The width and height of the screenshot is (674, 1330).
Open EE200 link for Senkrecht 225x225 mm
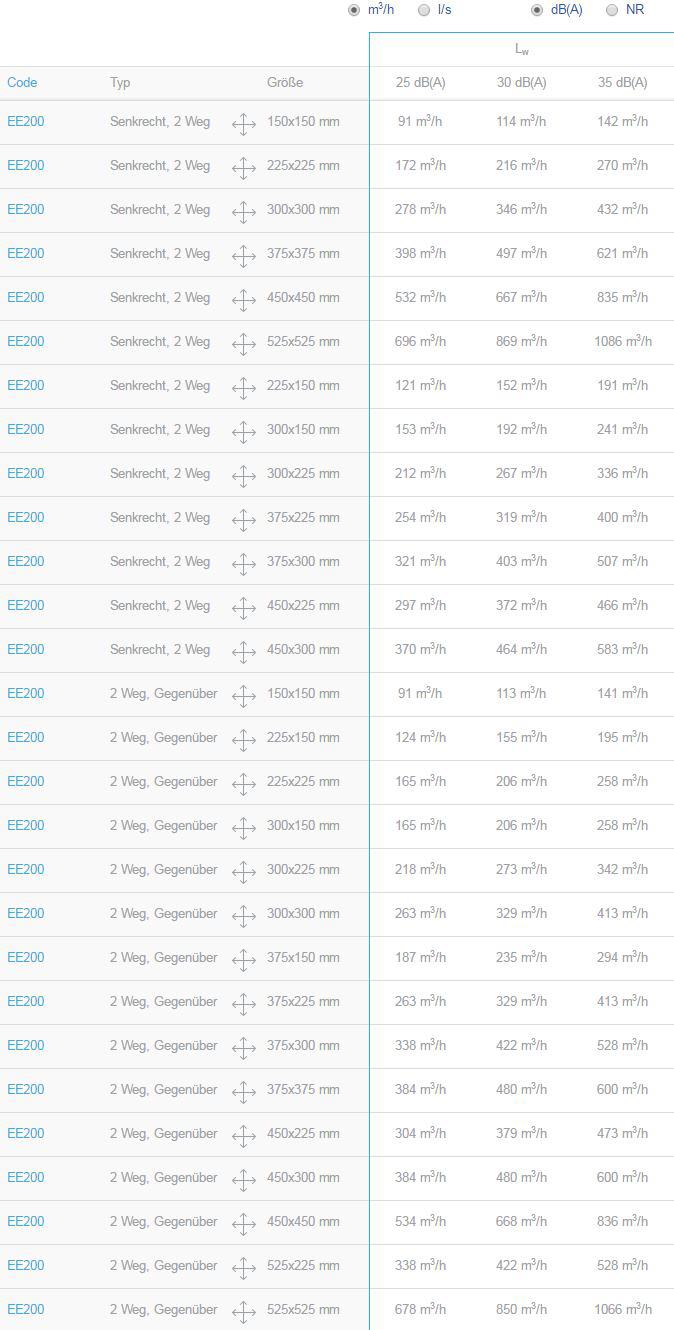coord(26,165)
